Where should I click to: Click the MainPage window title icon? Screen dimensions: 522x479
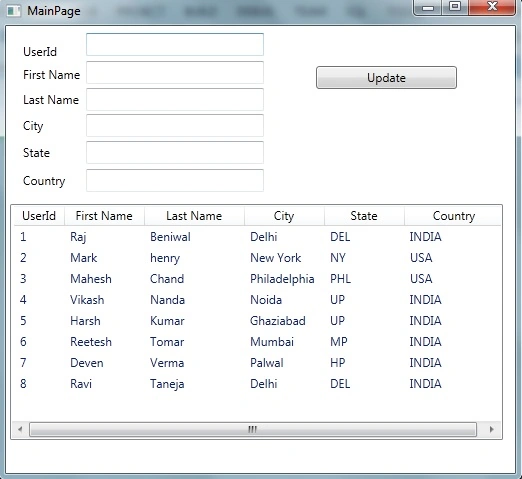pyautogui.click(x=13, y=10)
